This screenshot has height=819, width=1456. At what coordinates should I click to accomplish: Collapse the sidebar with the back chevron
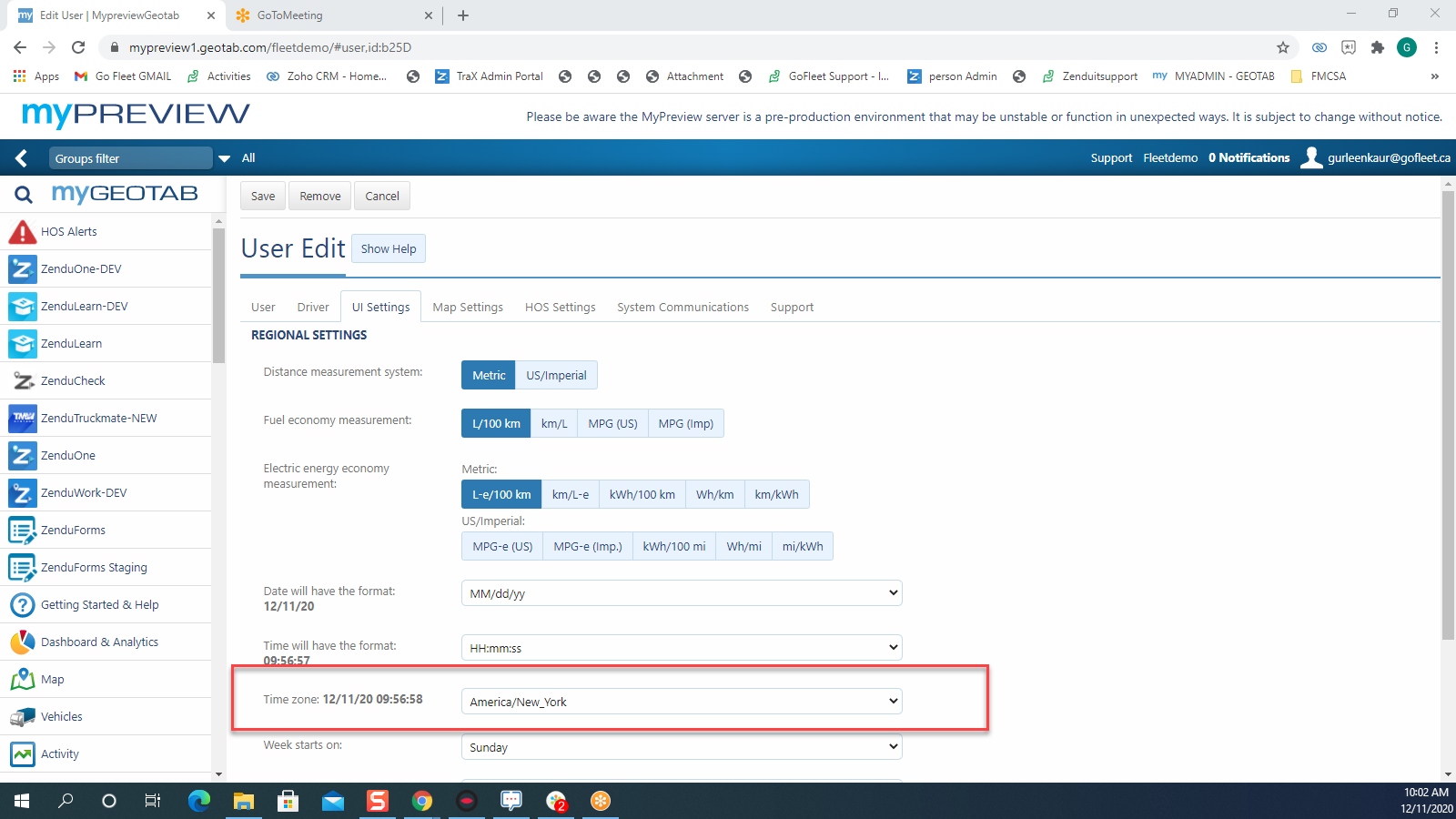coord(22,158)
